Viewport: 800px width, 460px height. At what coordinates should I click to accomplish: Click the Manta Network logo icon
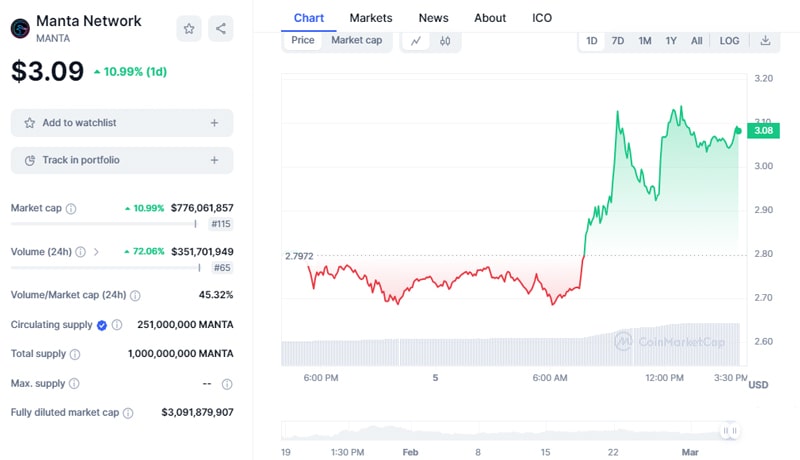pos(20,29)
